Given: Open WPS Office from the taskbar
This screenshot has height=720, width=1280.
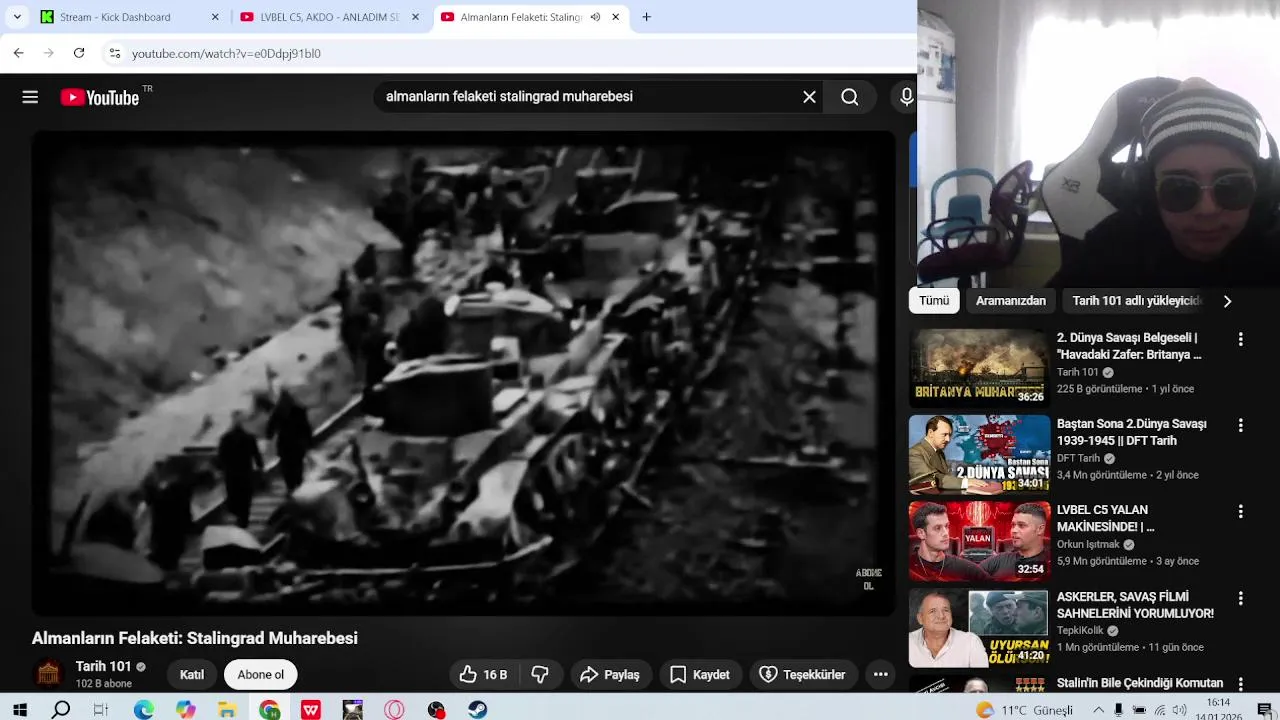Looking at the screenshot, I should 311,710.
